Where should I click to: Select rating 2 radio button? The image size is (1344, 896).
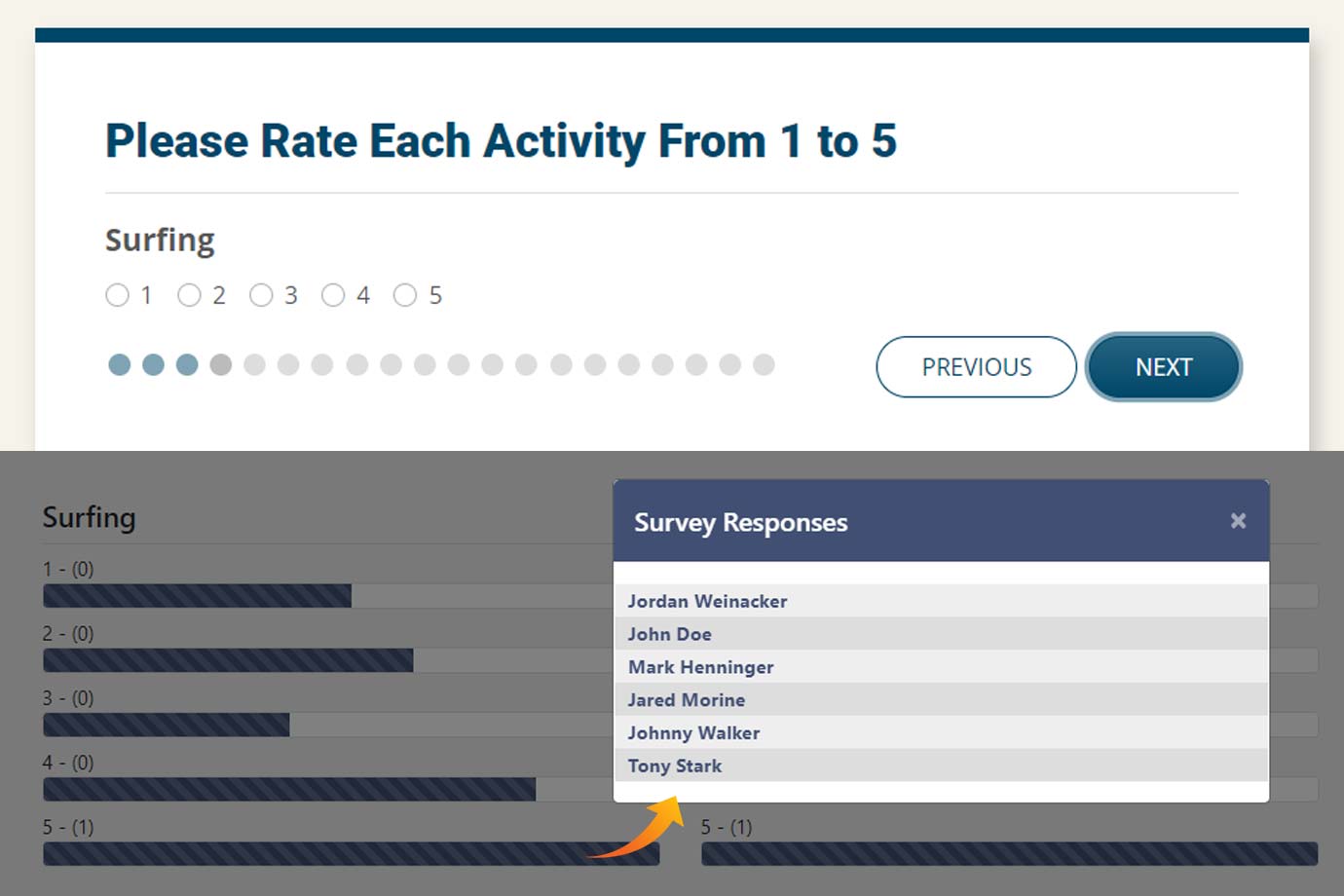pos(189,295)
